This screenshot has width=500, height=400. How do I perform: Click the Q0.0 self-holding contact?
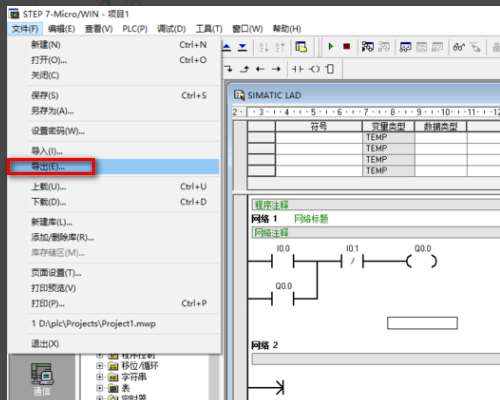283,298
